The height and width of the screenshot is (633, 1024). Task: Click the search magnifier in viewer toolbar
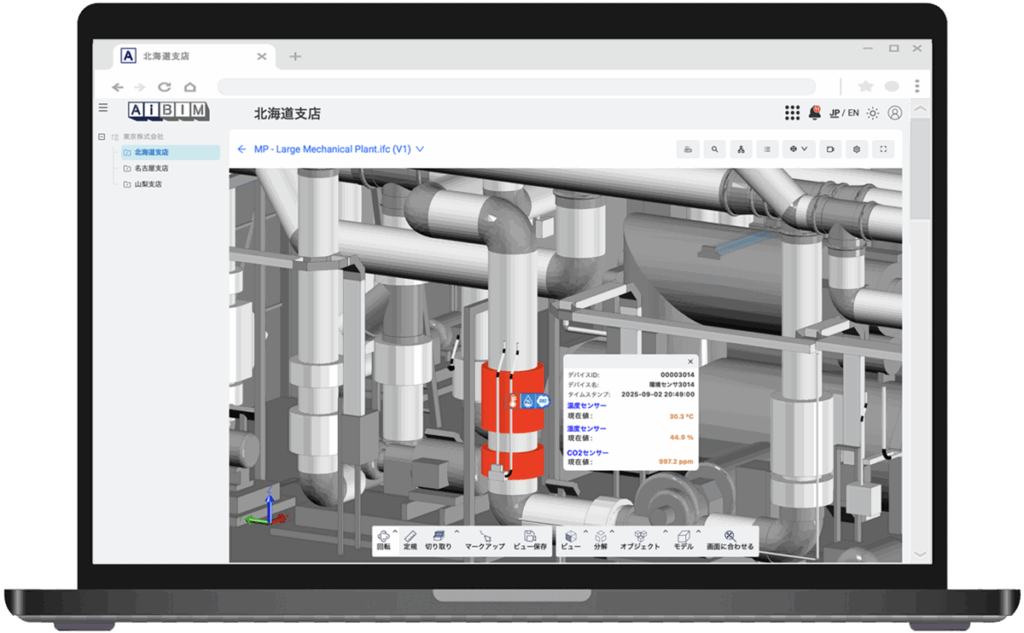click(714, 149)
